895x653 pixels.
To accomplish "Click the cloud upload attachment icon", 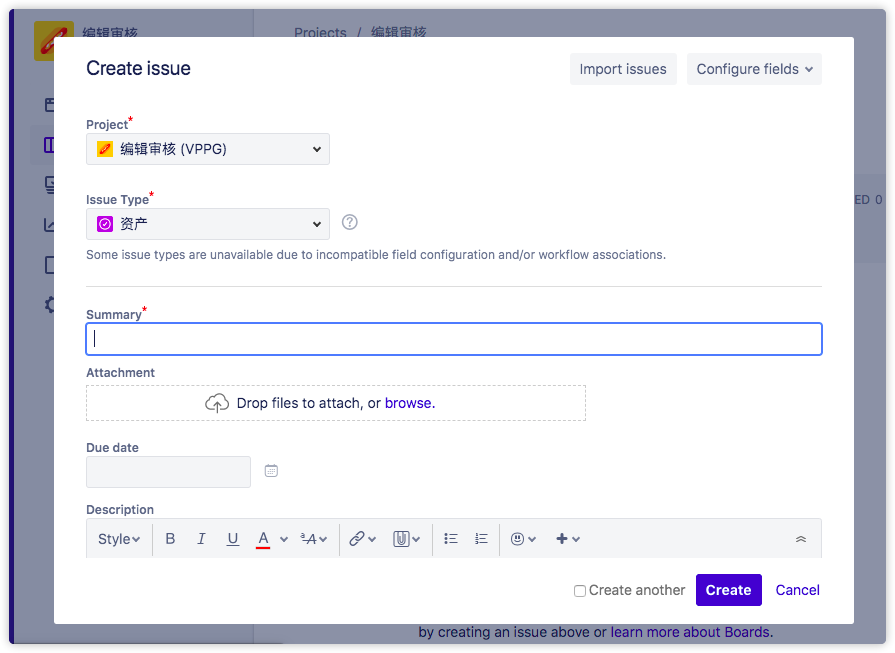I will 217,403.
